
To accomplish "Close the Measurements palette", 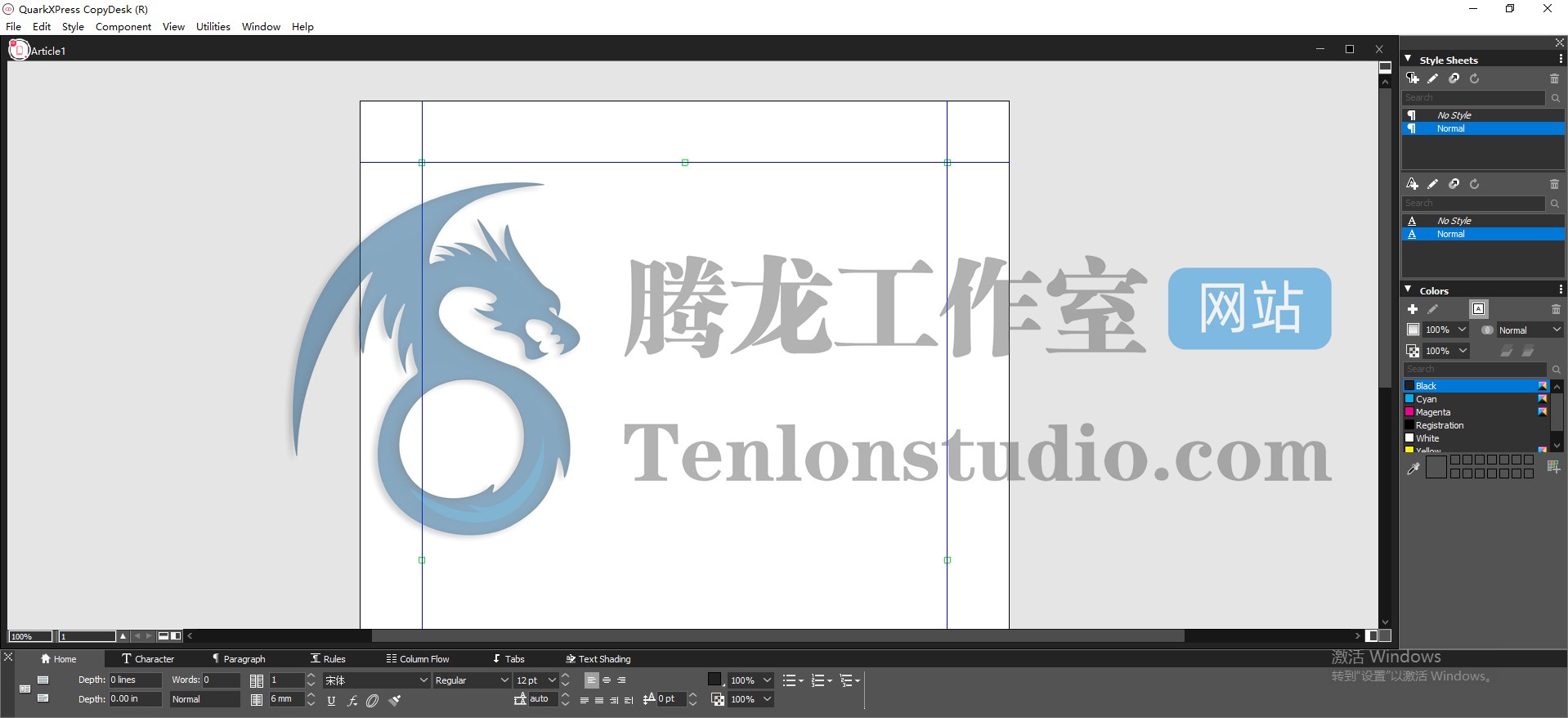I will click(x=7, y=657).
